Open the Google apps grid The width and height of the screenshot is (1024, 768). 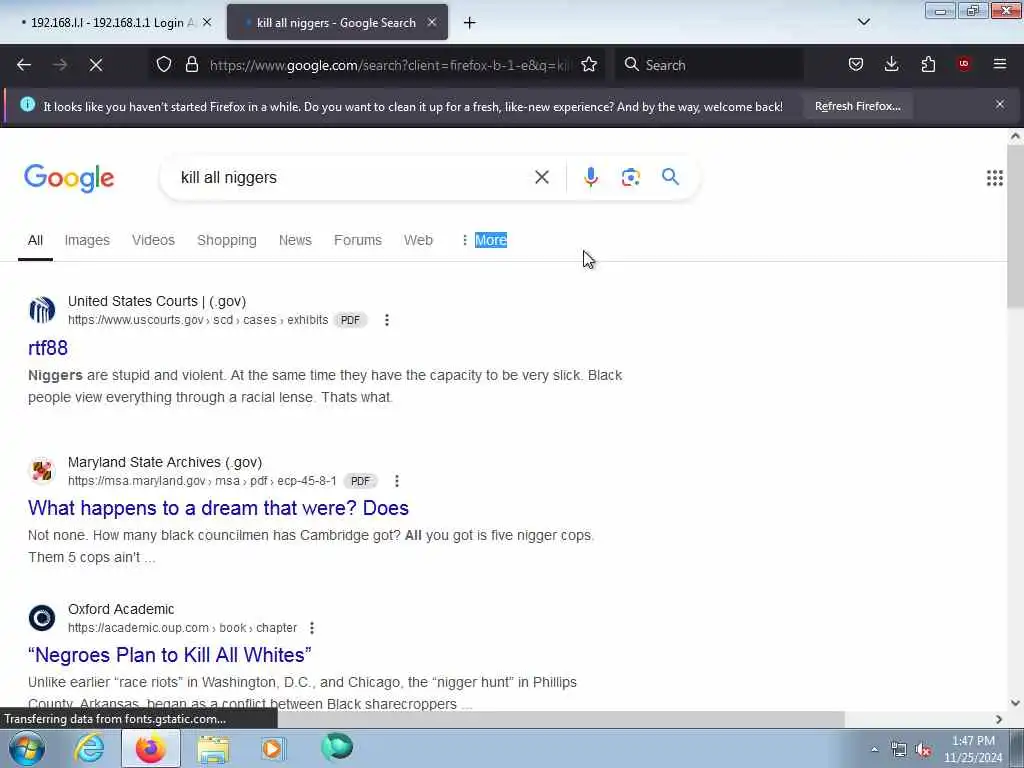coord(994,178)
